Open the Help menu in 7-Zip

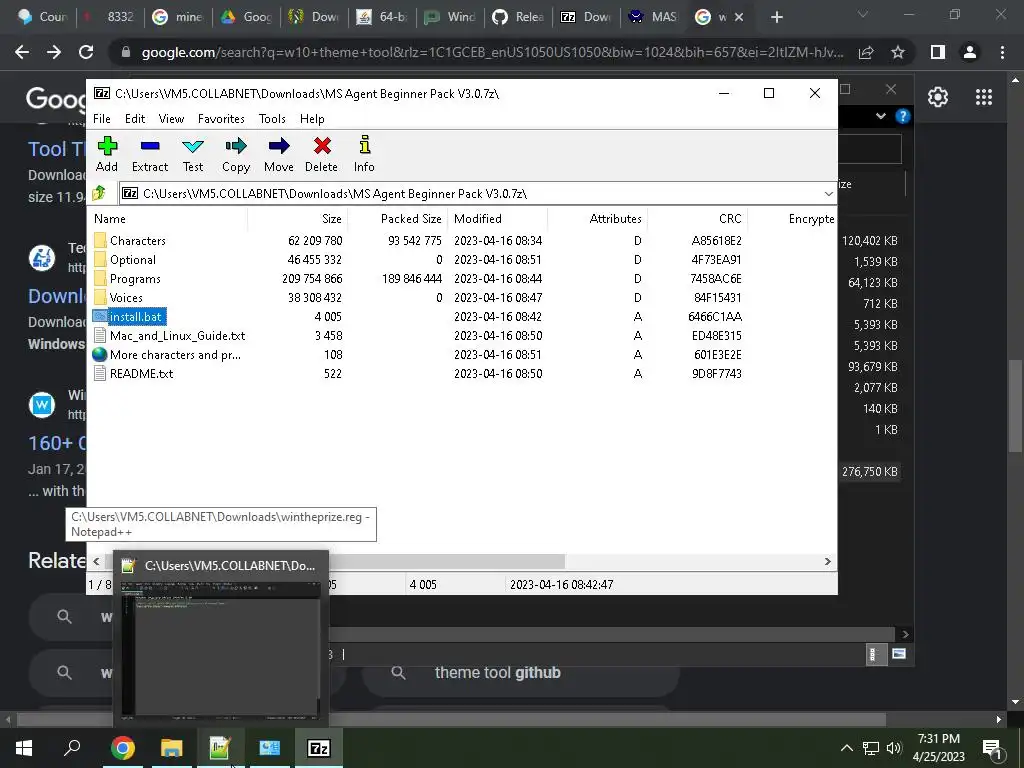coord(312,119)
